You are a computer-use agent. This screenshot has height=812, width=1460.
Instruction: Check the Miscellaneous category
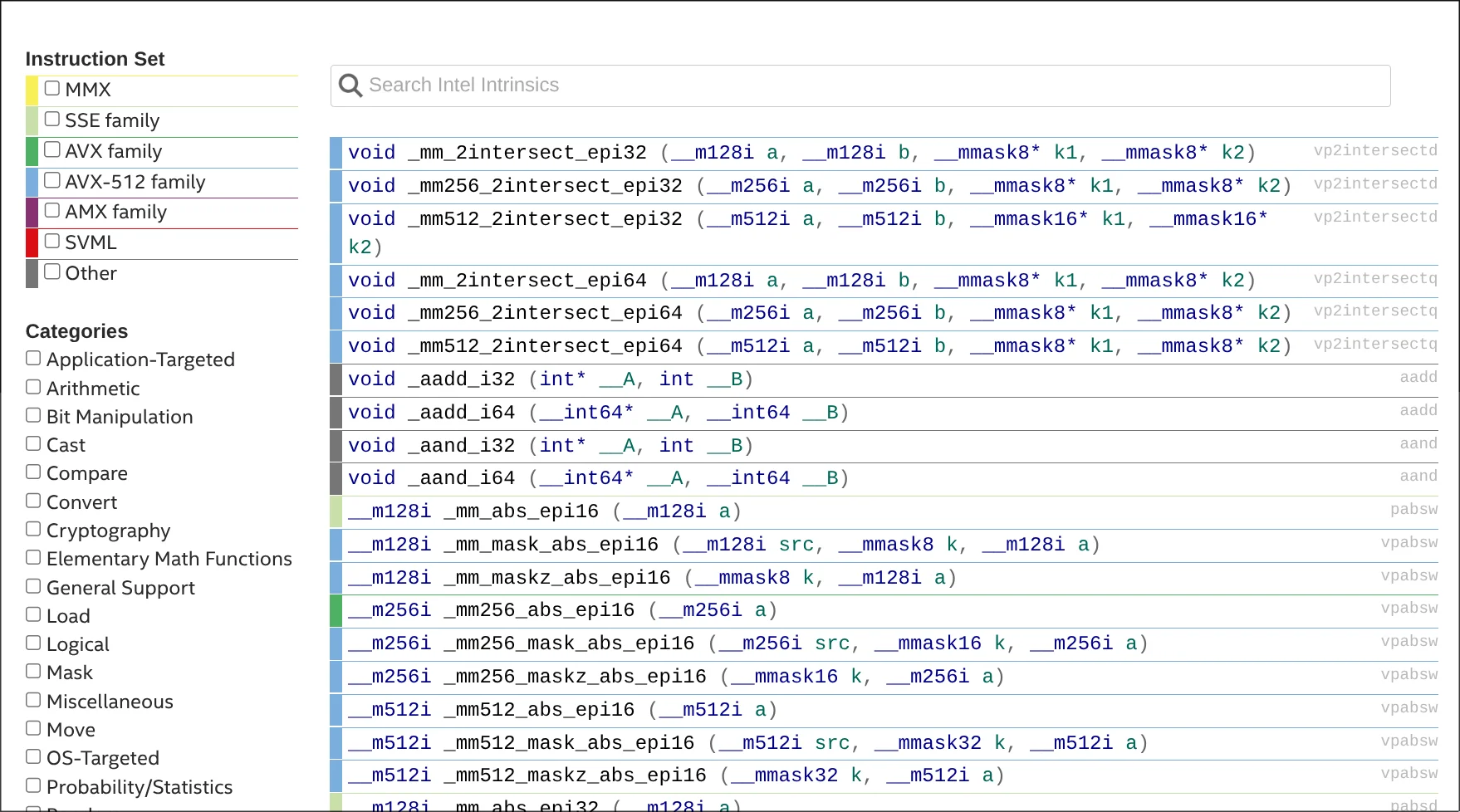(x=33, y=700)
